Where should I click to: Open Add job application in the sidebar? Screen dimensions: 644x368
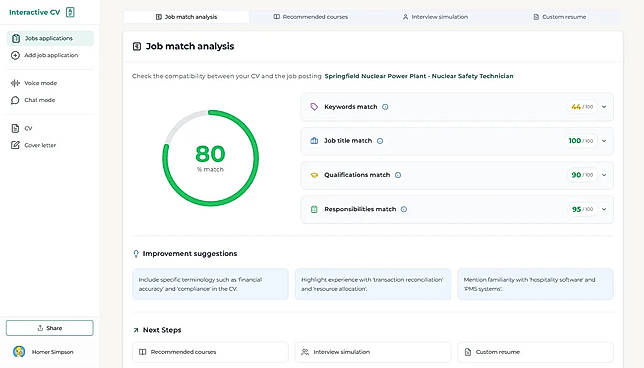50,55
